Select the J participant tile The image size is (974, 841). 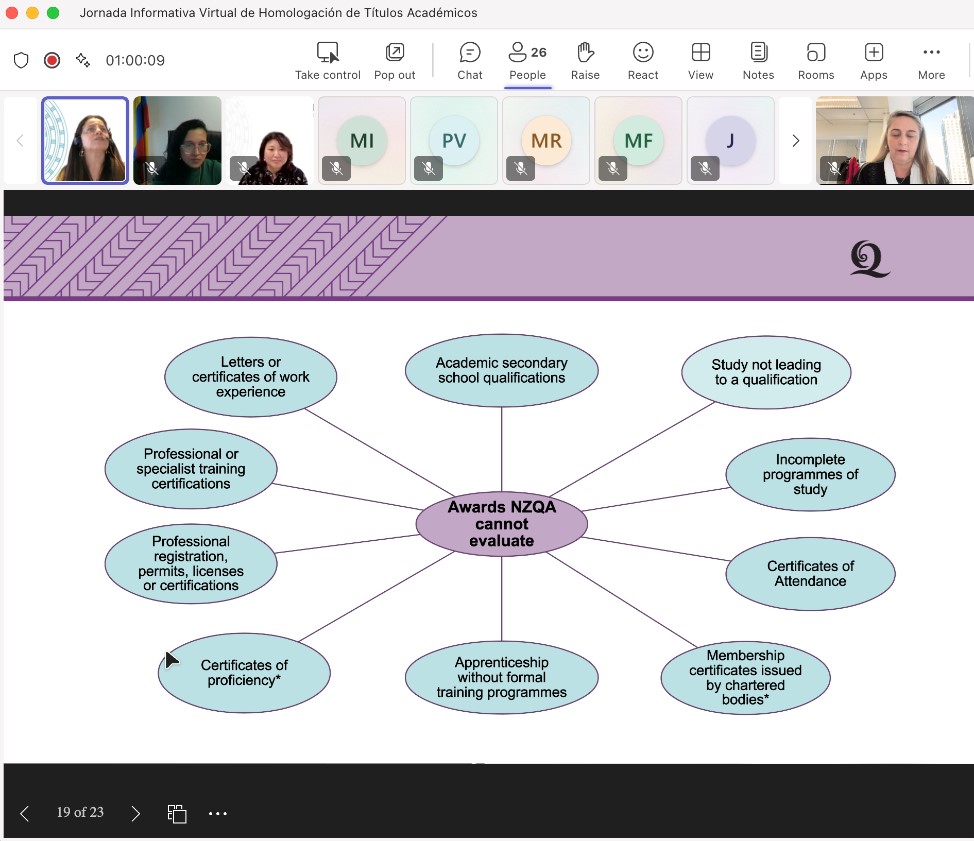click(x=730, y=140)
